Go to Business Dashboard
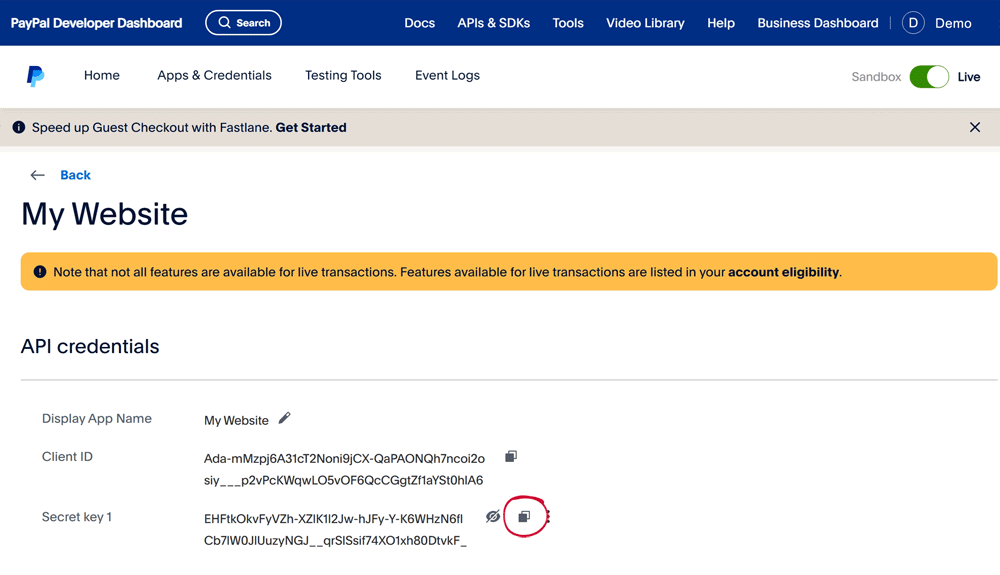 tap(817, 23)
